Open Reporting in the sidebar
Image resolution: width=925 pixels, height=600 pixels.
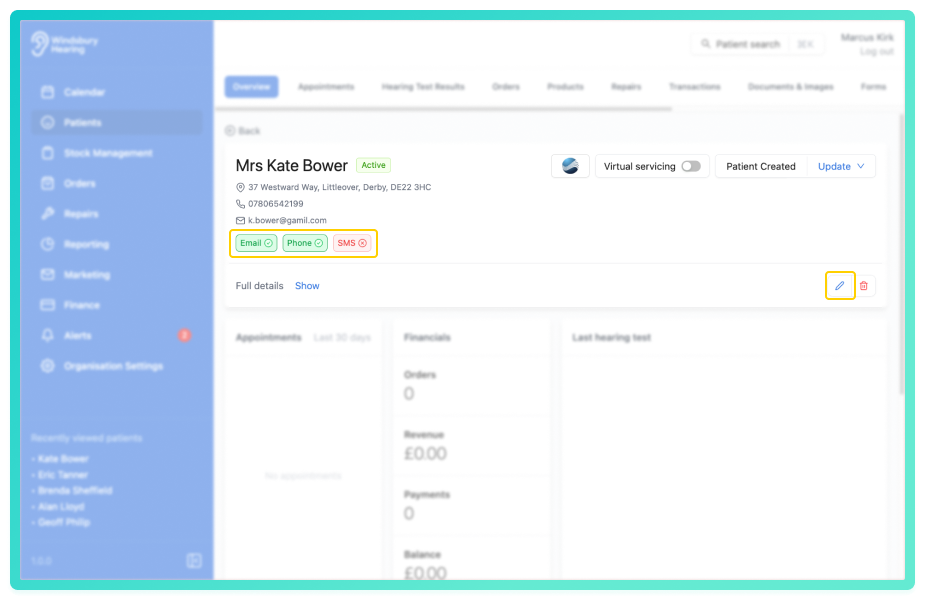pos(116,244)
